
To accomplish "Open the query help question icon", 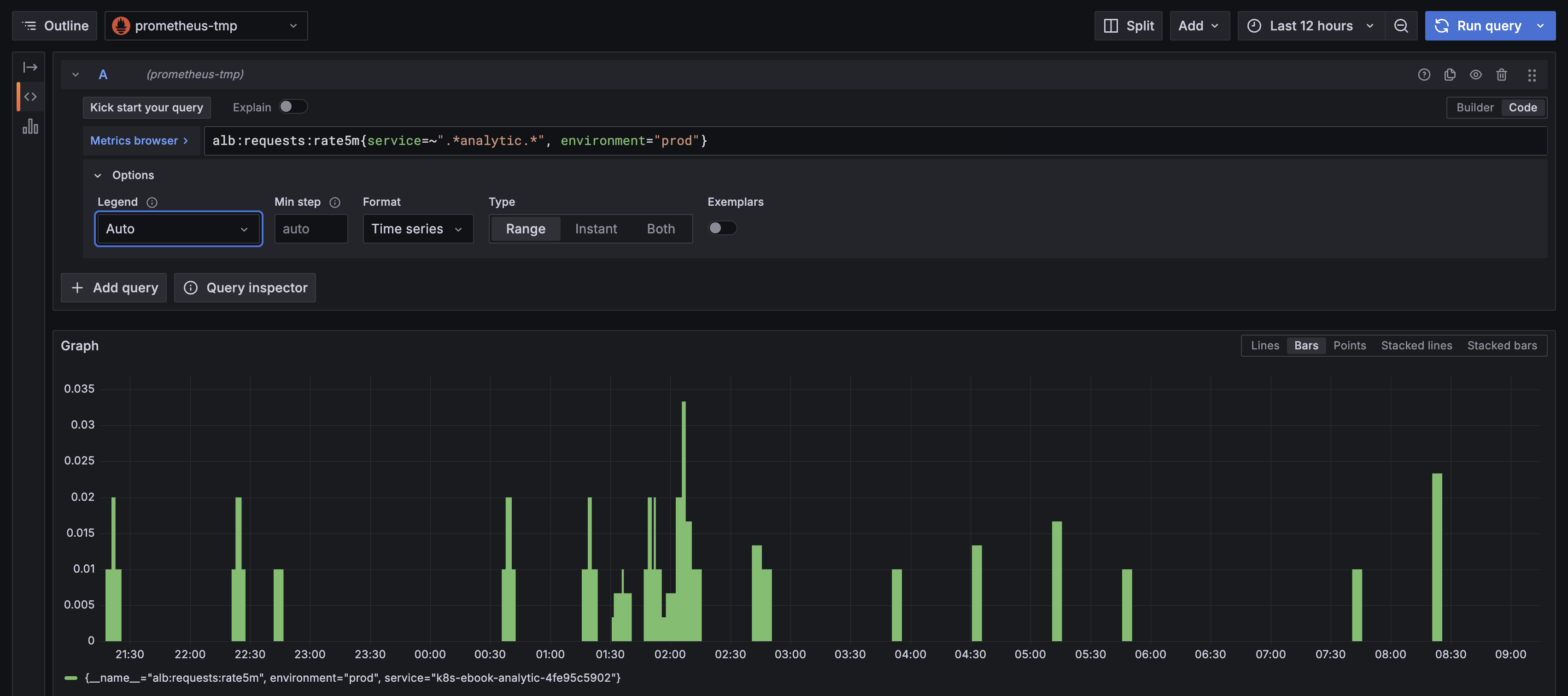I will click(1424, 74).
